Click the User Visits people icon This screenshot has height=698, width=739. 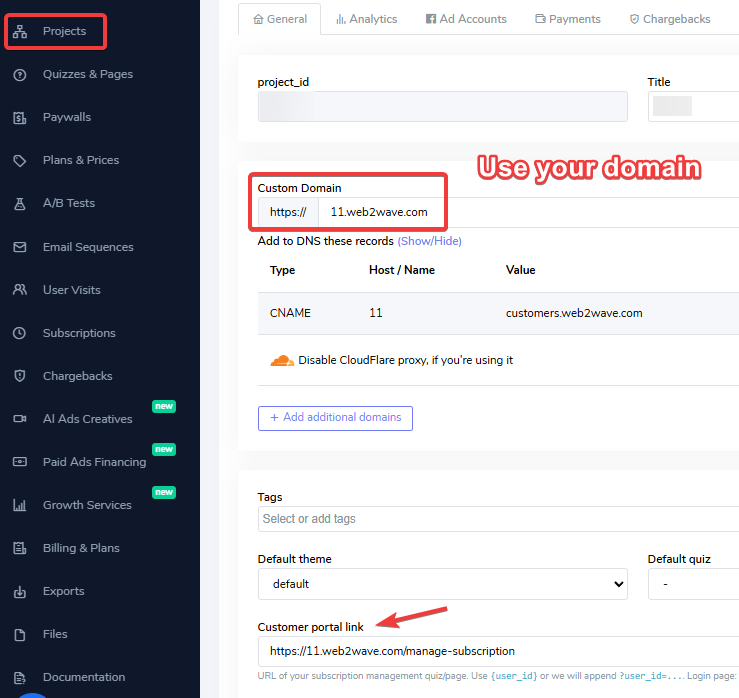[20, 290]
